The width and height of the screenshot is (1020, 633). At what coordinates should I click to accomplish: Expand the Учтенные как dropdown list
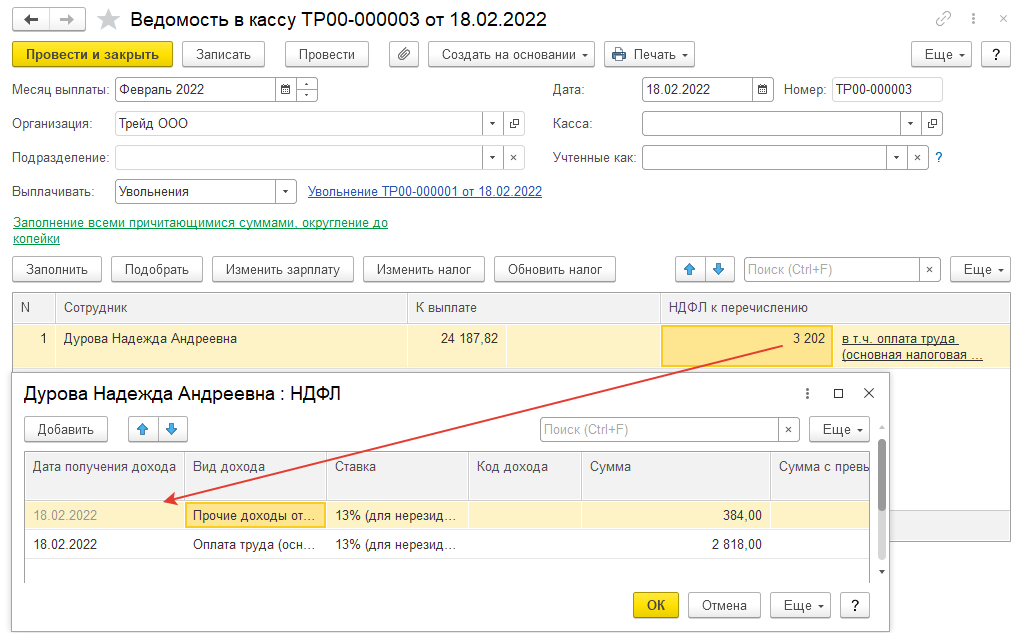pos(896,157)
